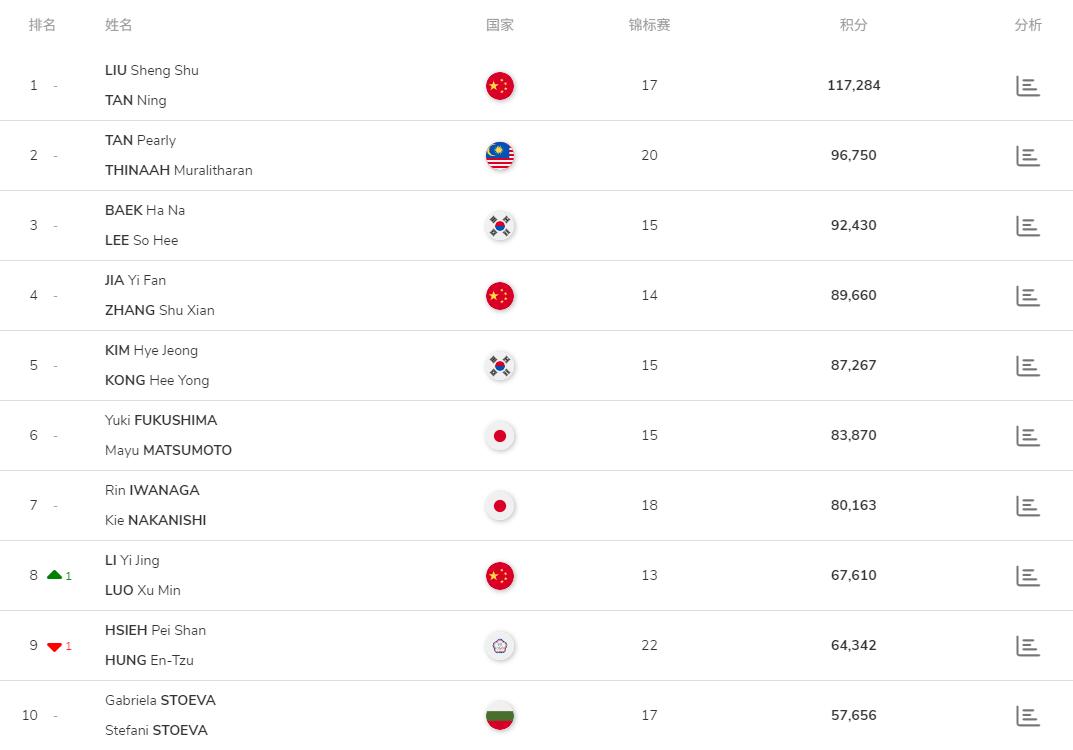Open Mayu MATSUMOTO profile link
Viewport: 1073px width, 750px height.
click(x=168, y=450)
